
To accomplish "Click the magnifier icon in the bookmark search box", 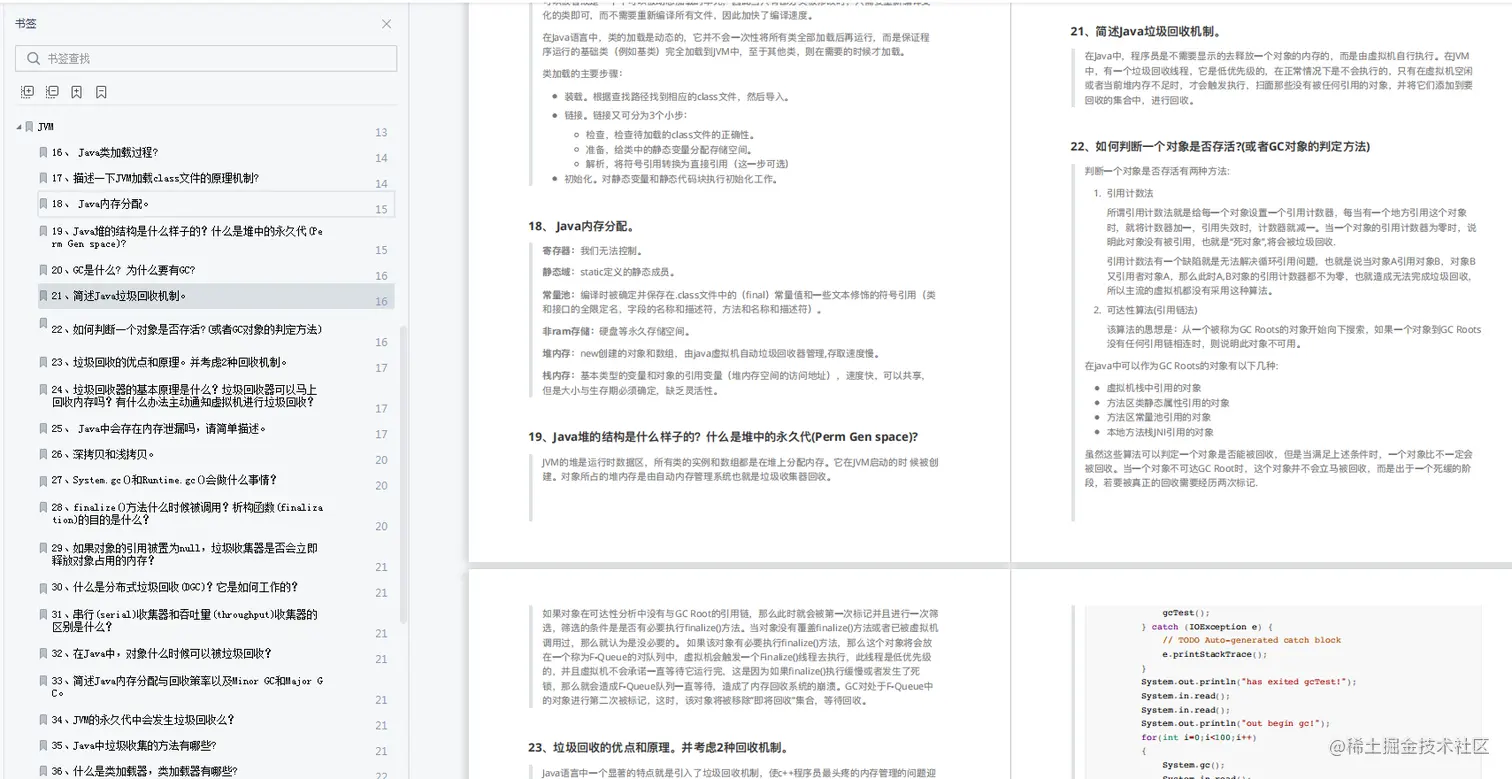I will (33, 59).
